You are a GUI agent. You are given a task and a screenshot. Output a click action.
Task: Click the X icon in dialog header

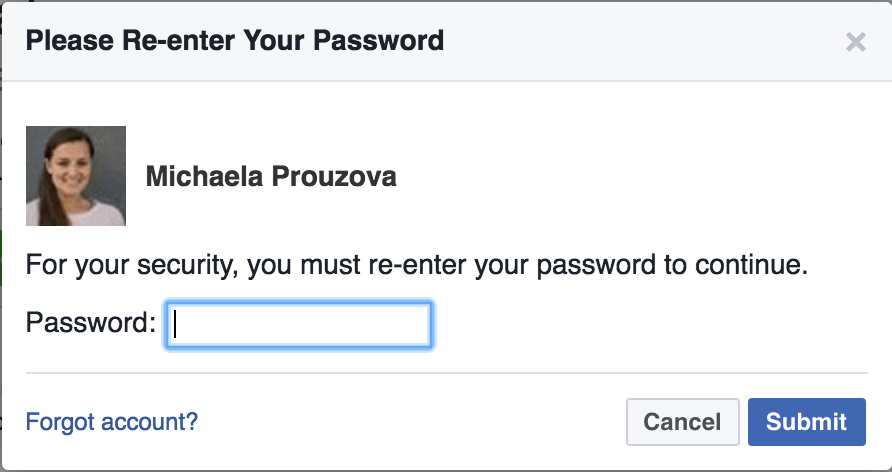click(855, 42)
